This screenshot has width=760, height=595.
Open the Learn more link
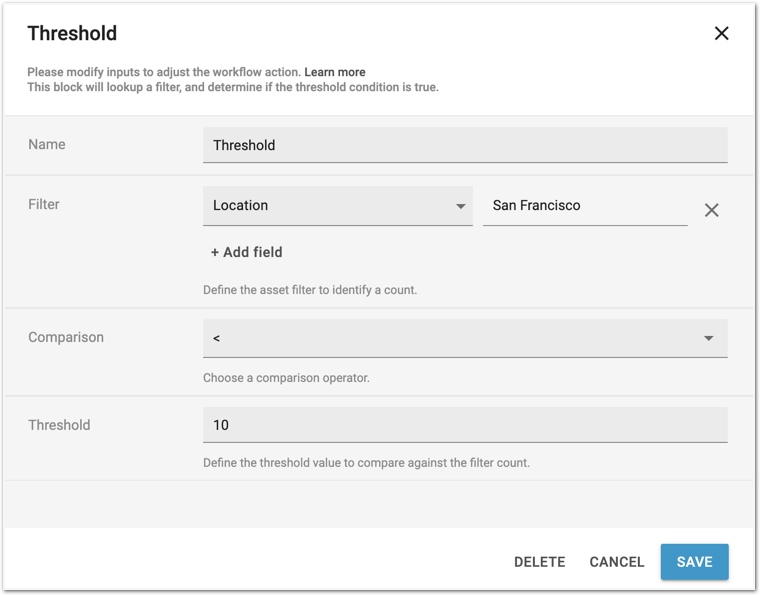coord(335,72)
